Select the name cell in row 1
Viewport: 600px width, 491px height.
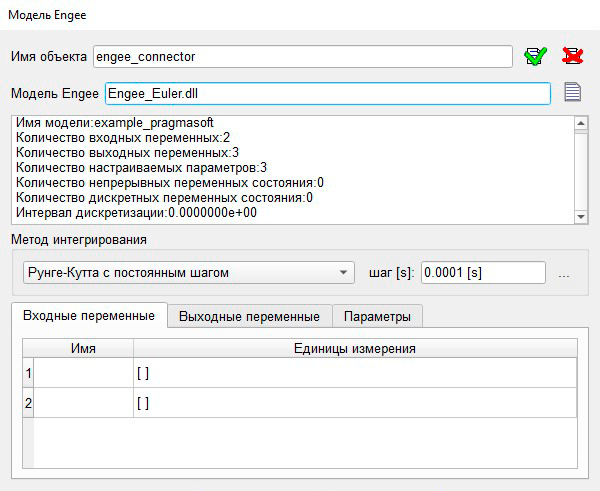tap(83, 373)
